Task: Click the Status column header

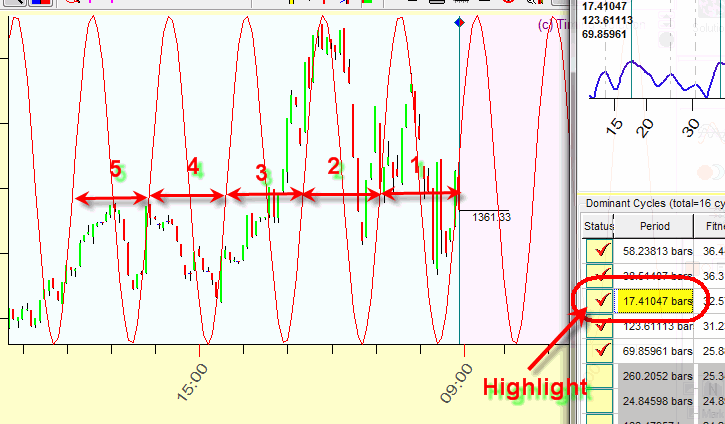Action: point(597,227)
